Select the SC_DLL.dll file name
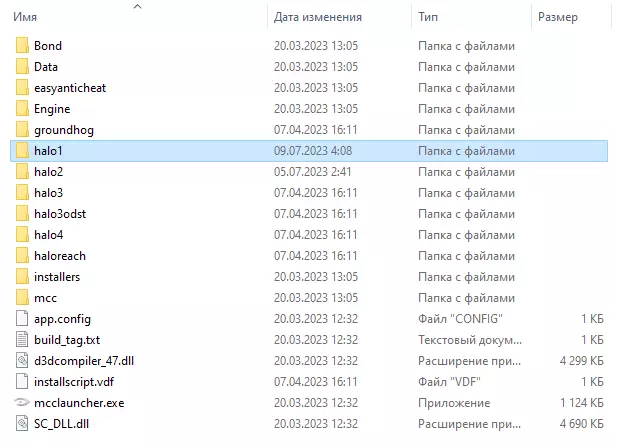The width and height of the screenshot is (617, 445). [61, 424]
